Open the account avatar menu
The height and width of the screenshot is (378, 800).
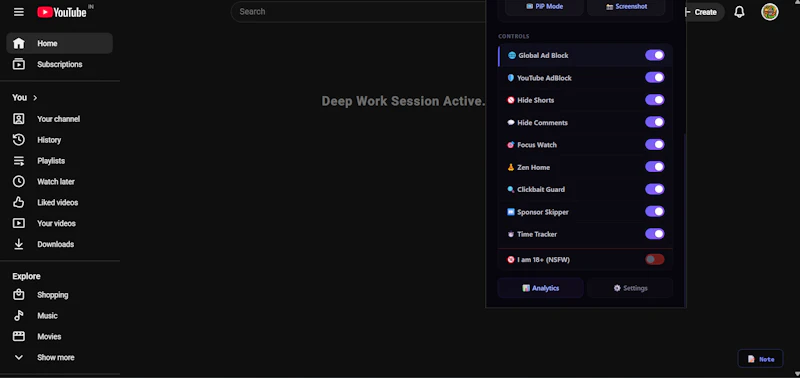click(769, 12)
